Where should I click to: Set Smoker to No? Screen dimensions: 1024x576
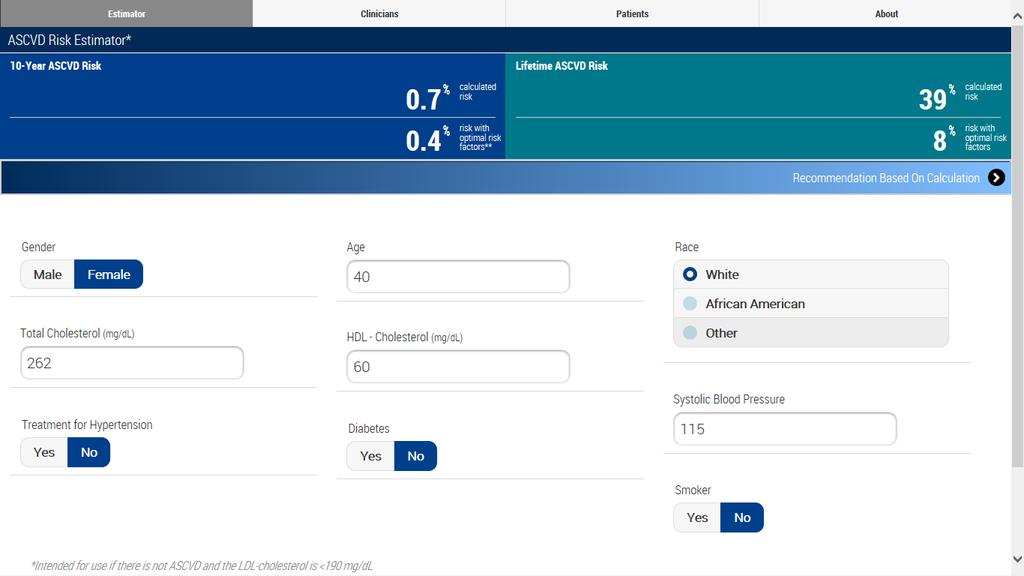[x=742, y=517]
